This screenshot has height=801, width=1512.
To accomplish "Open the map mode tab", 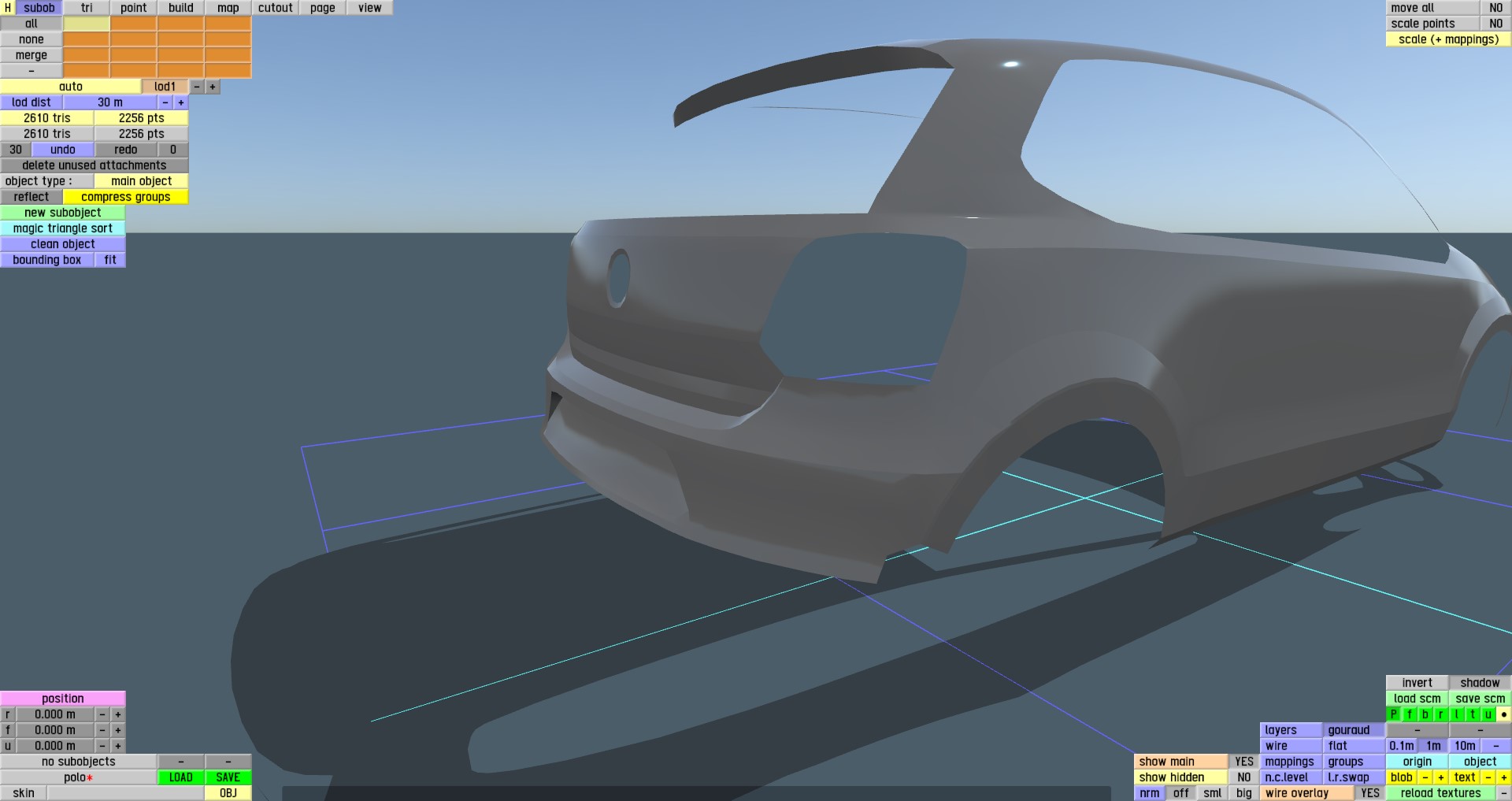I will (x=228, y=8).
